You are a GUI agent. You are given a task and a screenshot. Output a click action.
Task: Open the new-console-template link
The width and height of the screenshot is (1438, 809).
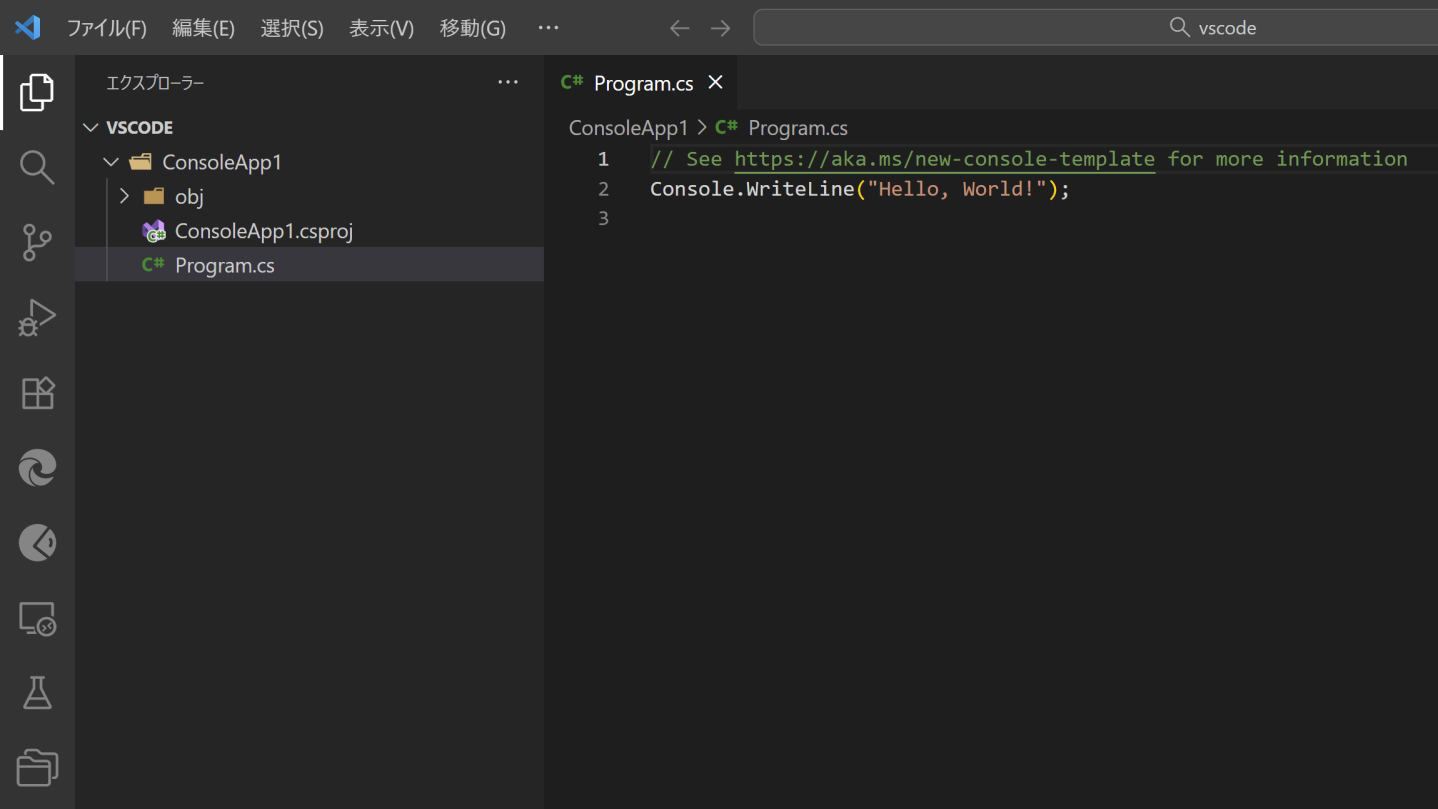945,158
